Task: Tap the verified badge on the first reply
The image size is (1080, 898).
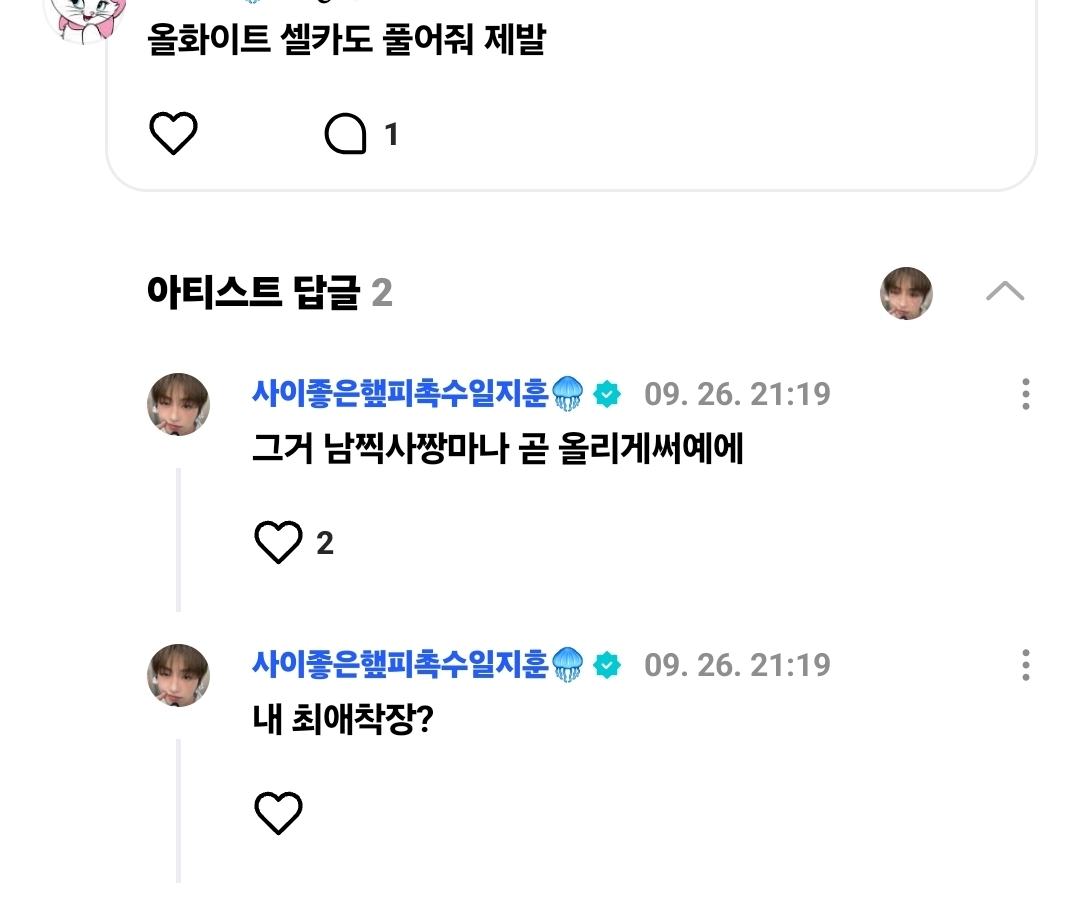Action: 607,395
